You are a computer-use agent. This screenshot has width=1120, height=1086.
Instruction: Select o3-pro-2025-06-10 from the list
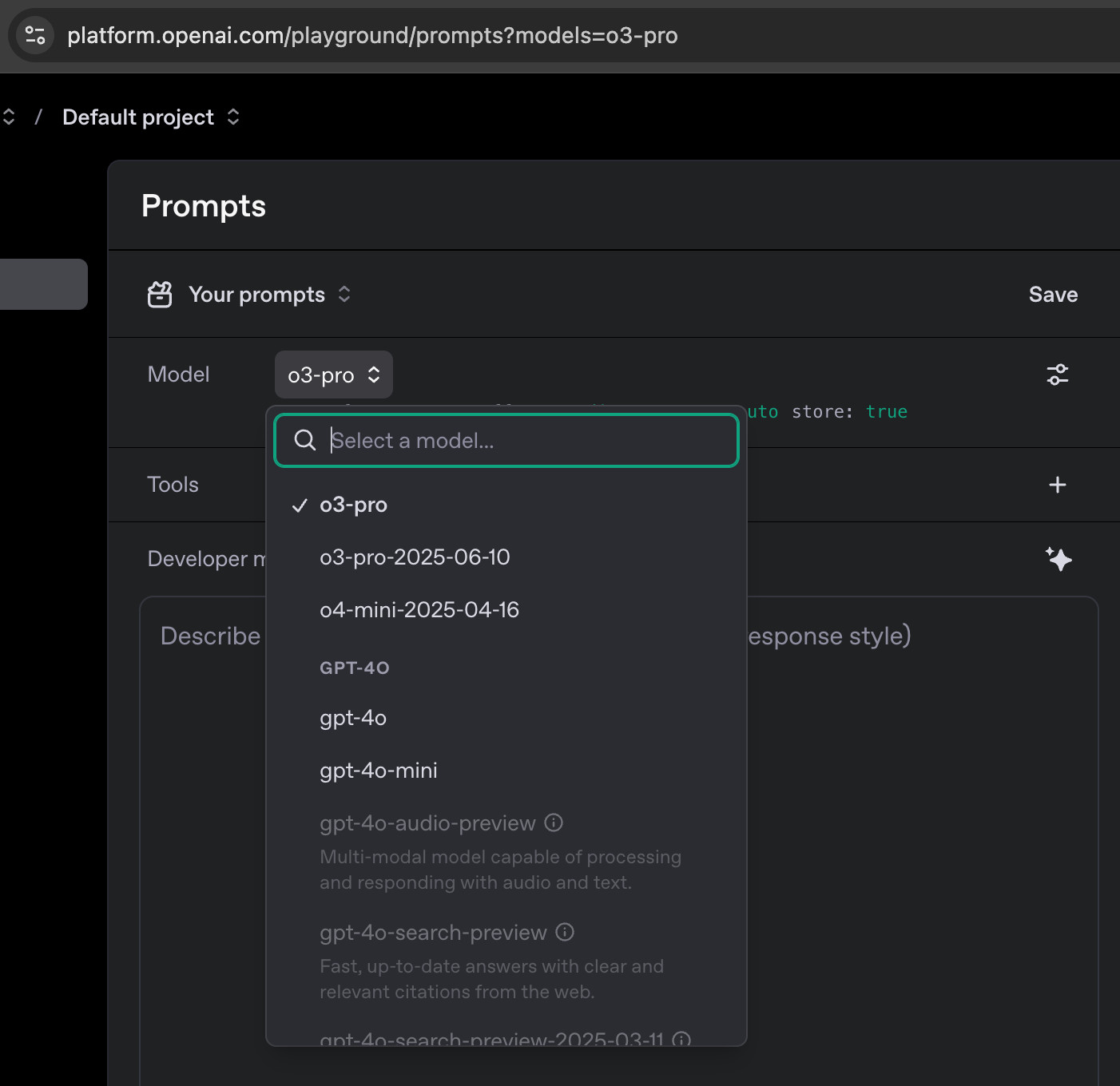(x=506, y=557)
